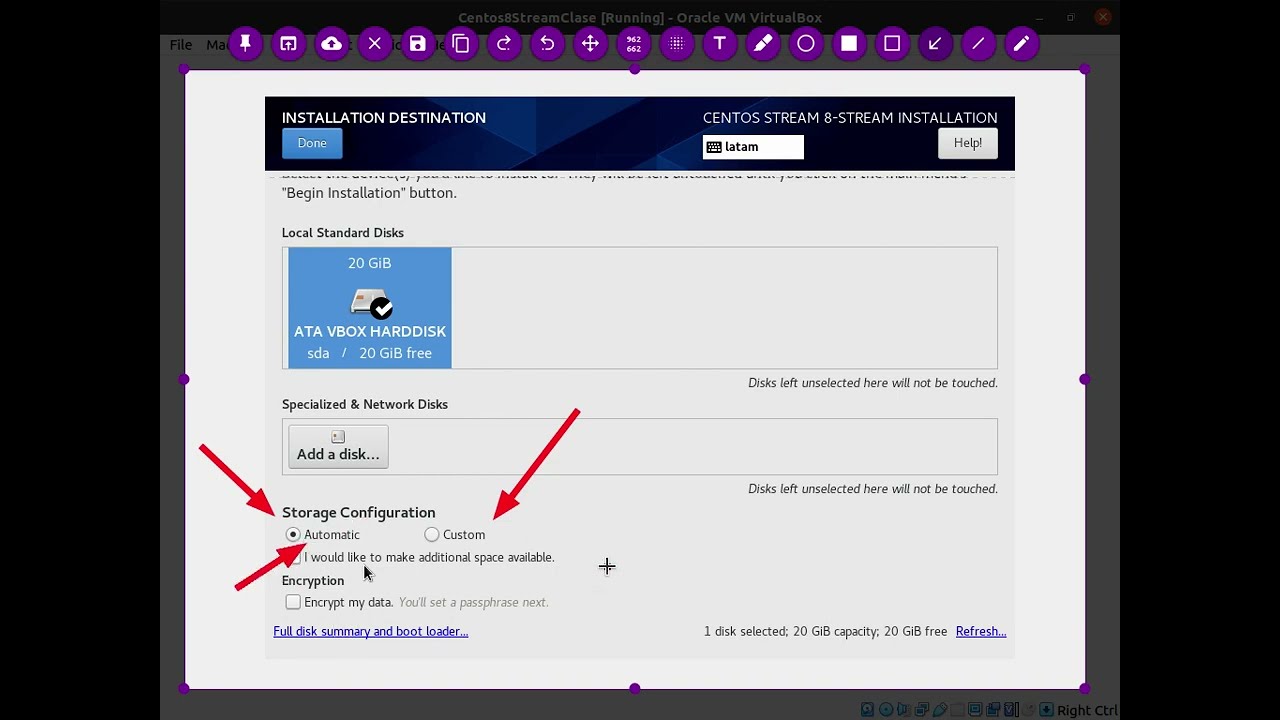1280x720 pixels.
Task: Click the keyboard capture arrow status icon
Action: point(1046,710)
